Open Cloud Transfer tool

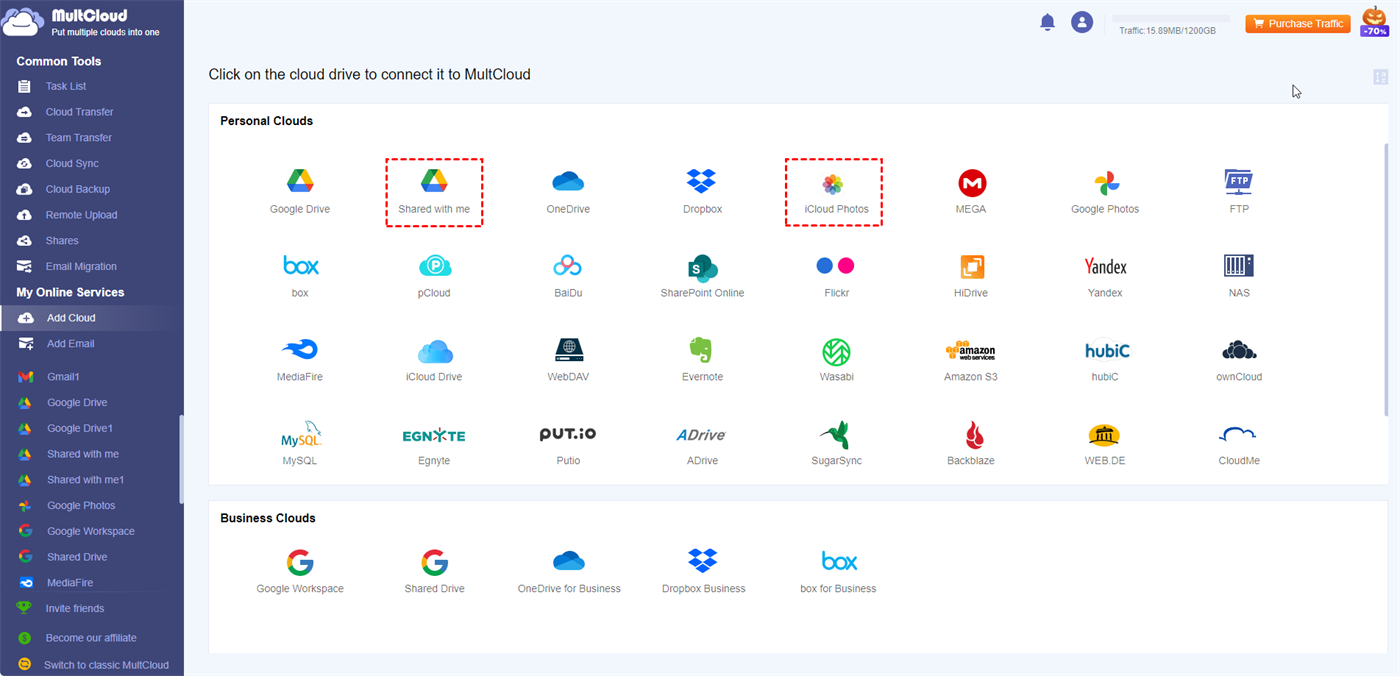pyautogui.click(x=79, y=112)
